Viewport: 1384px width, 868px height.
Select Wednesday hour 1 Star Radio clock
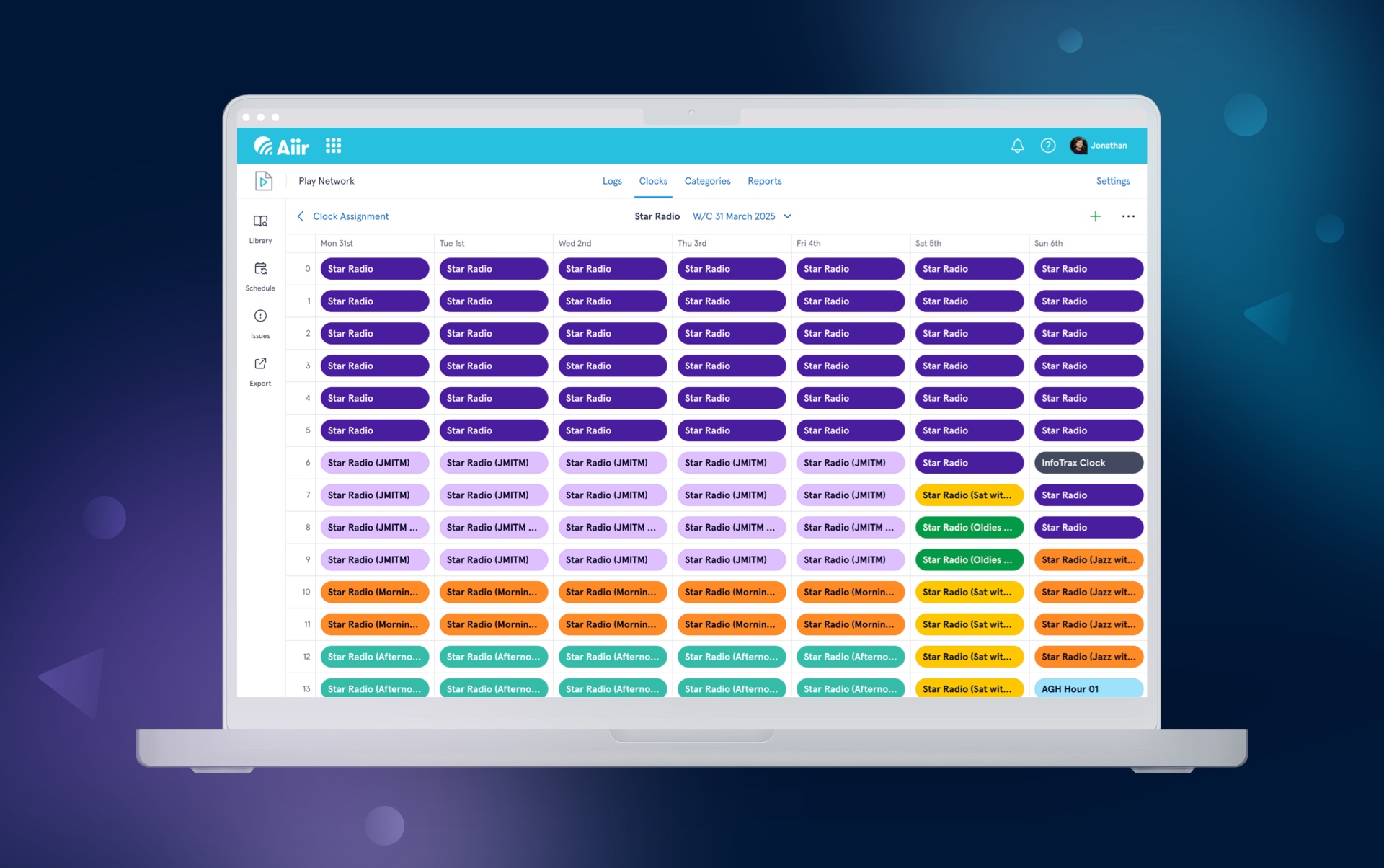click(x=613, y=301)
